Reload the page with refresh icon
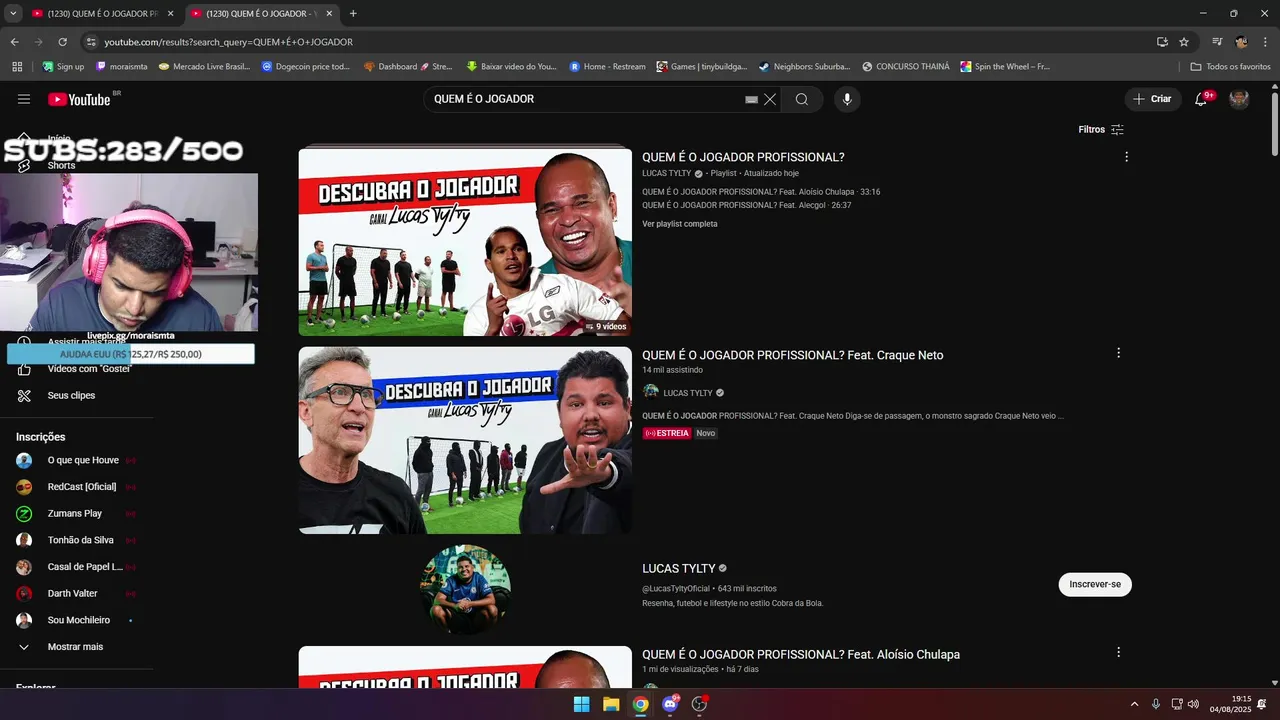This screenshot has width=1280, height=720. point(62,42)
